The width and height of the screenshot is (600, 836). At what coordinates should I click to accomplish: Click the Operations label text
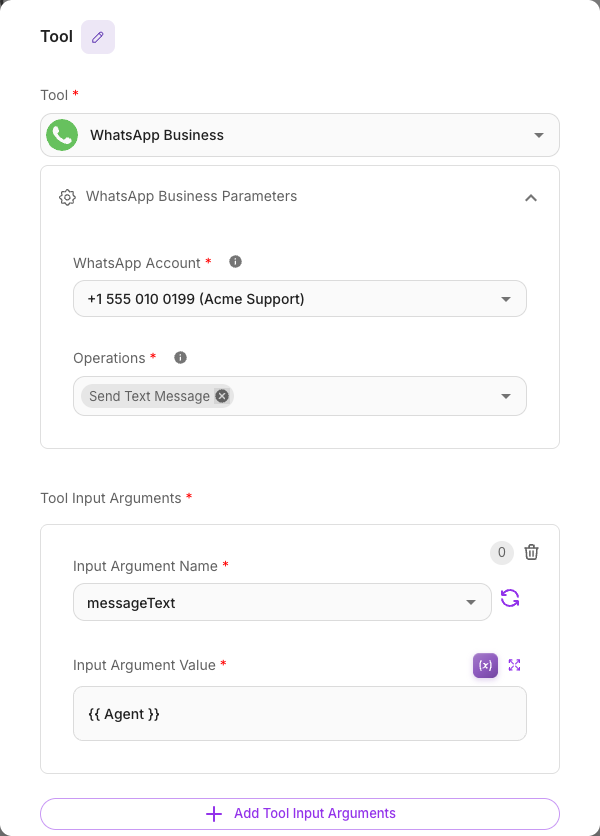(109, 358)
